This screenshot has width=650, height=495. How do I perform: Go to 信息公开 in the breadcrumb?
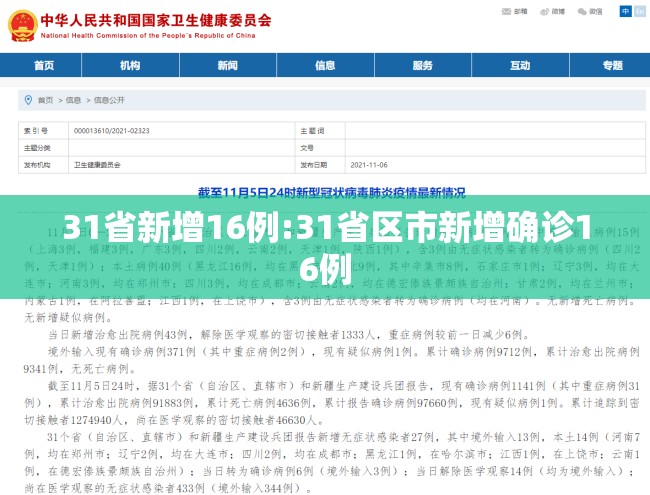(109, 100)
